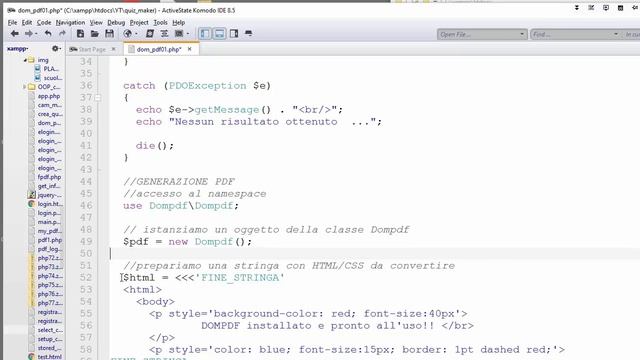Image resolution: width=640 pixels, height=360 pixels.
Task: Toggle focus mode toolbar icon
Action: point(248,34)
